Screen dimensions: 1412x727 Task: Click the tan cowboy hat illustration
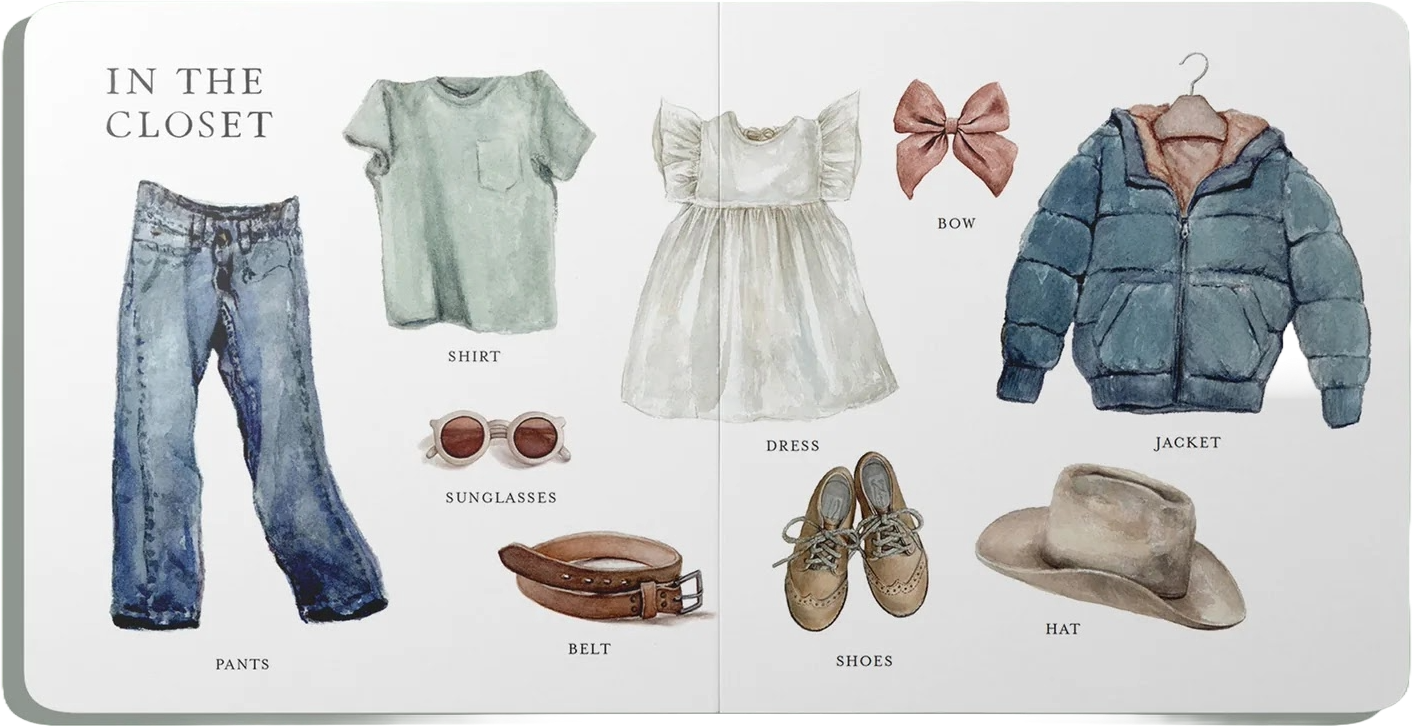pos(1110,545)
